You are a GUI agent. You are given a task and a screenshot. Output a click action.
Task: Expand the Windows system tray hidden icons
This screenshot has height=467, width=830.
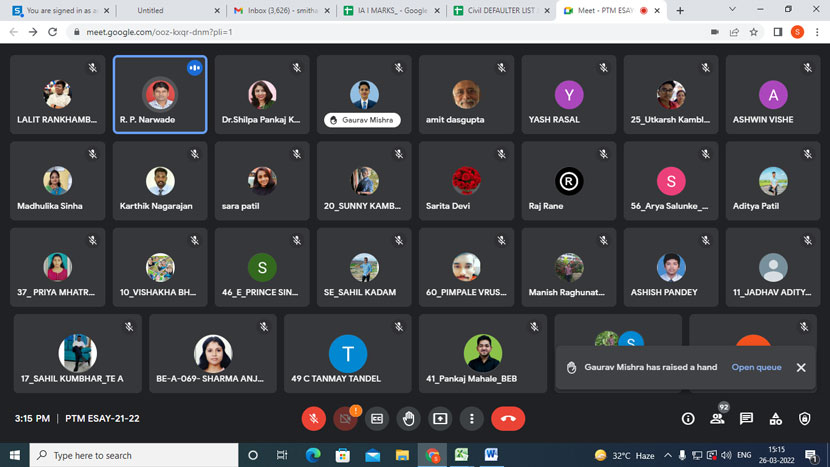pyautogui.click(x=668, y=455)
